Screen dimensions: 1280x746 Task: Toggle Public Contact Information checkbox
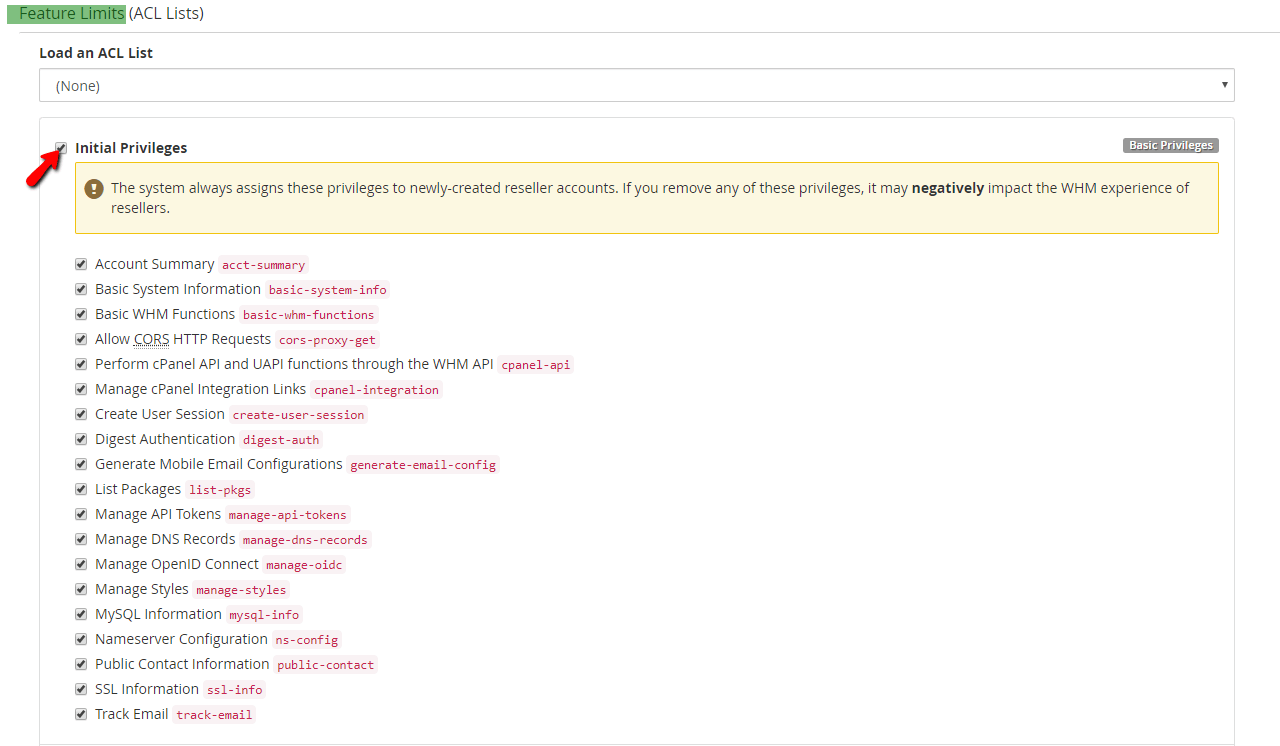click(81, 665)
